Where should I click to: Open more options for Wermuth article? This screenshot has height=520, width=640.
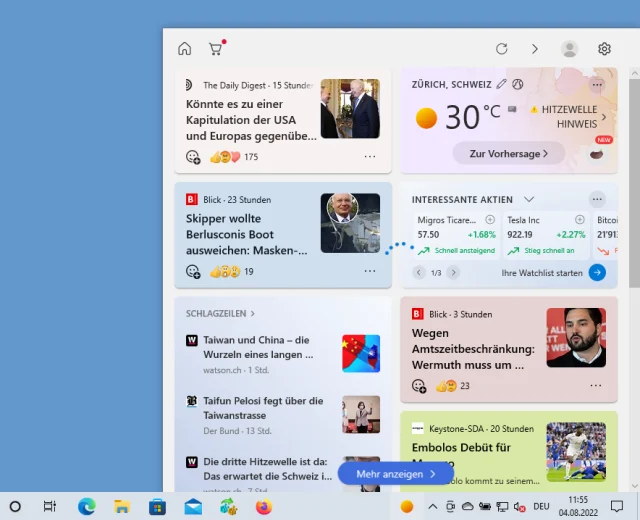(596, 385)
